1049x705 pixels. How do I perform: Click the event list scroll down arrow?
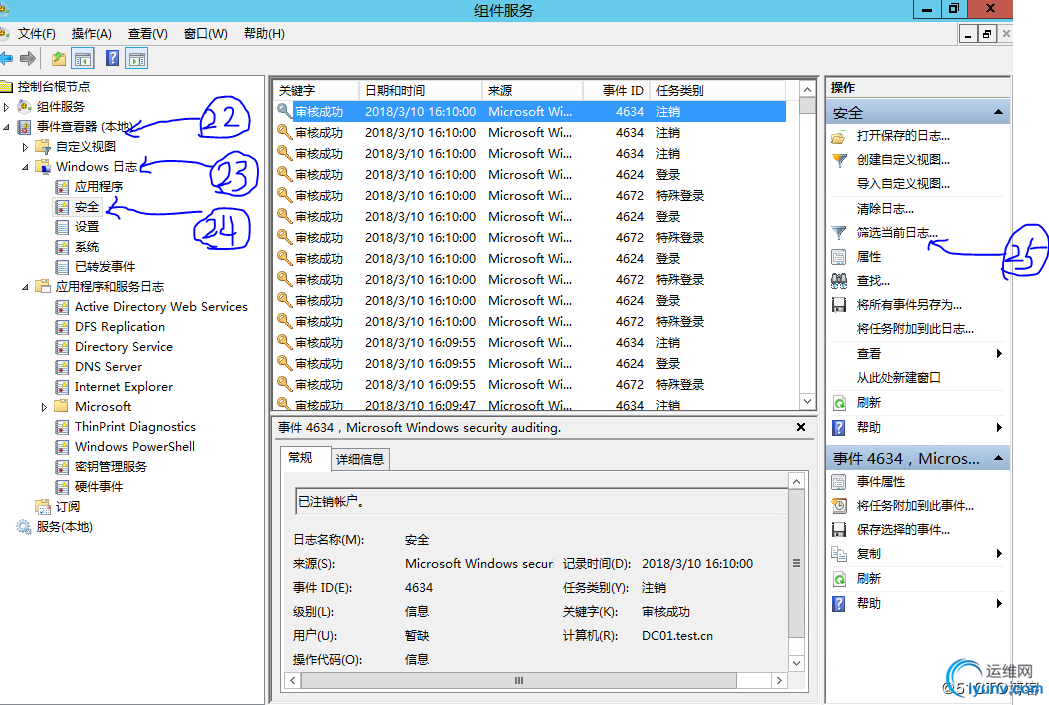pyautogui.click(x=807, y=401)
